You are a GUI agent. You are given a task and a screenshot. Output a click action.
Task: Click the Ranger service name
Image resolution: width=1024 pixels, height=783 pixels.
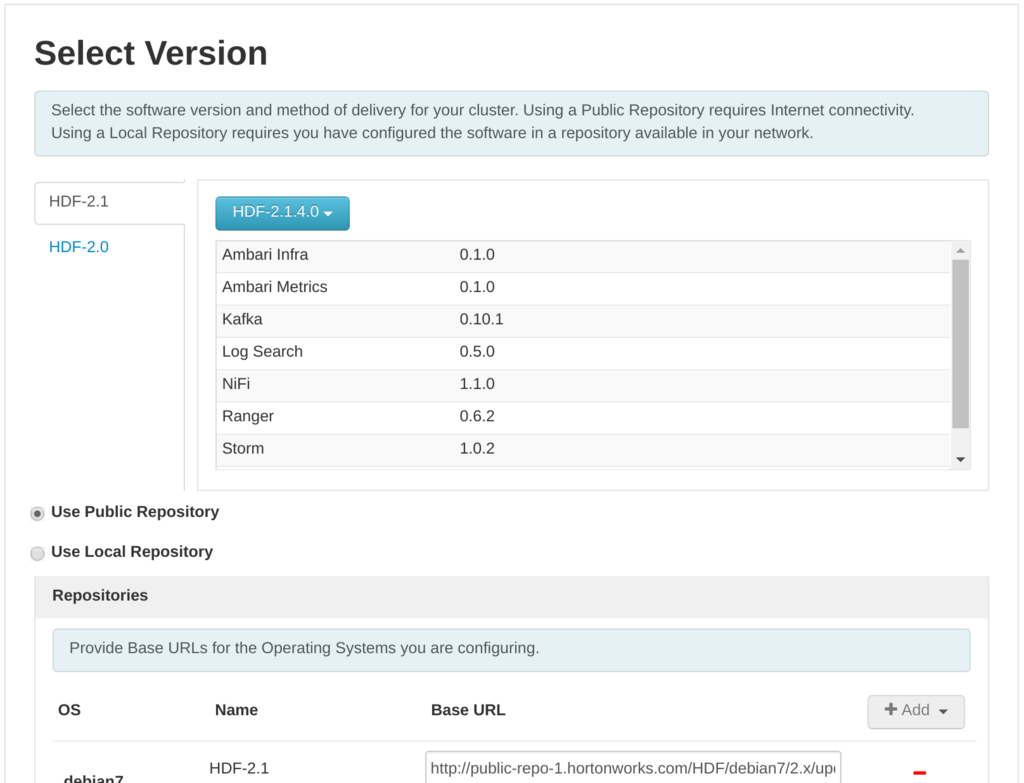click(x=248, y=417)
